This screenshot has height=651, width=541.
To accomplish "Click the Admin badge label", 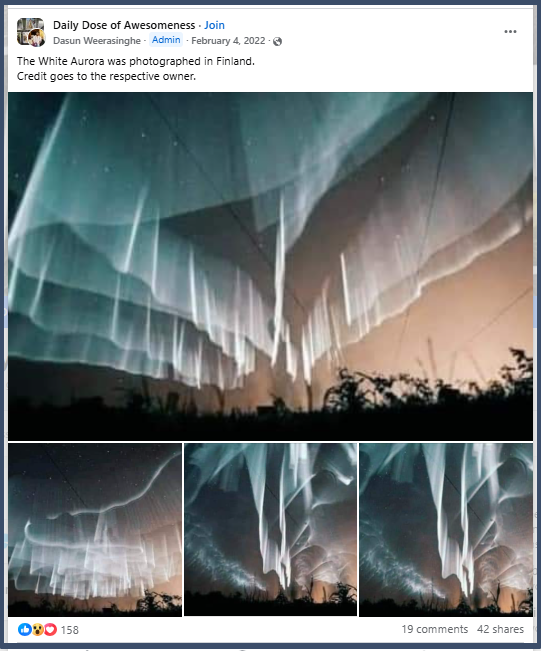I will (166, 40).
